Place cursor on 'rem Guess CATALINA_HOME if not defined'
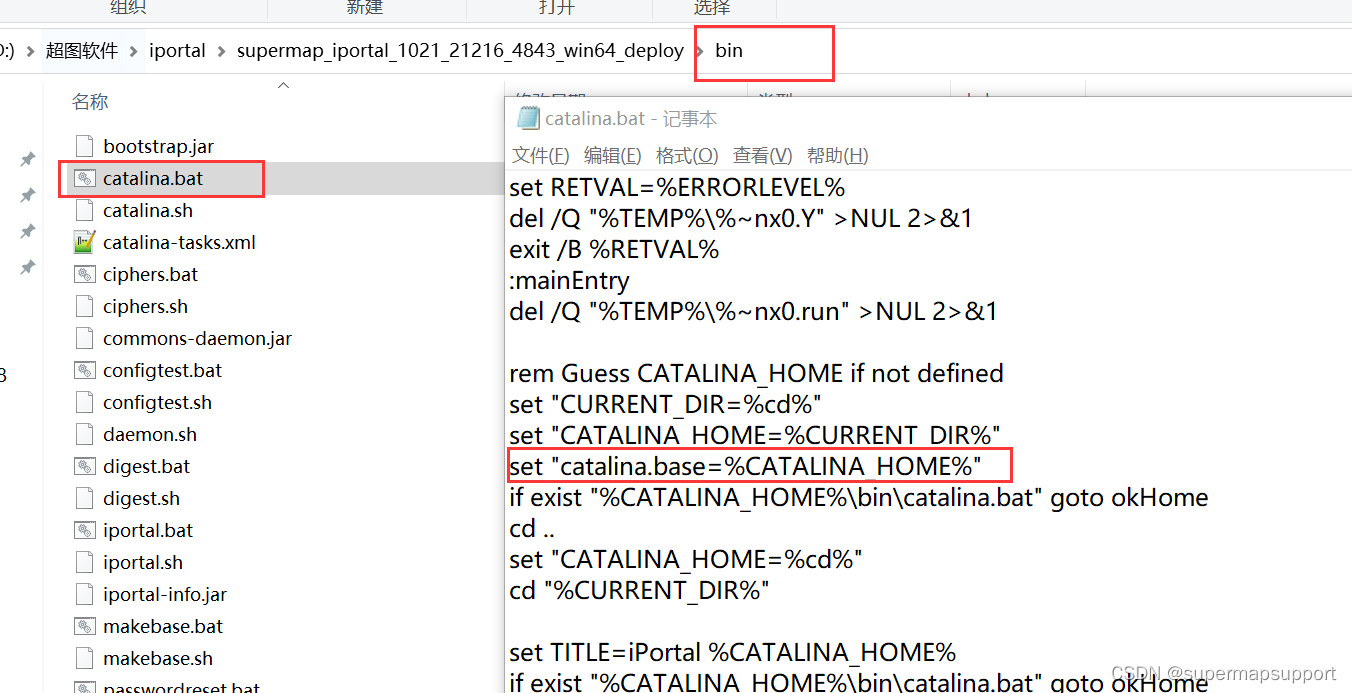Screen dimensions: 1352x693 (x=756, y=373)
